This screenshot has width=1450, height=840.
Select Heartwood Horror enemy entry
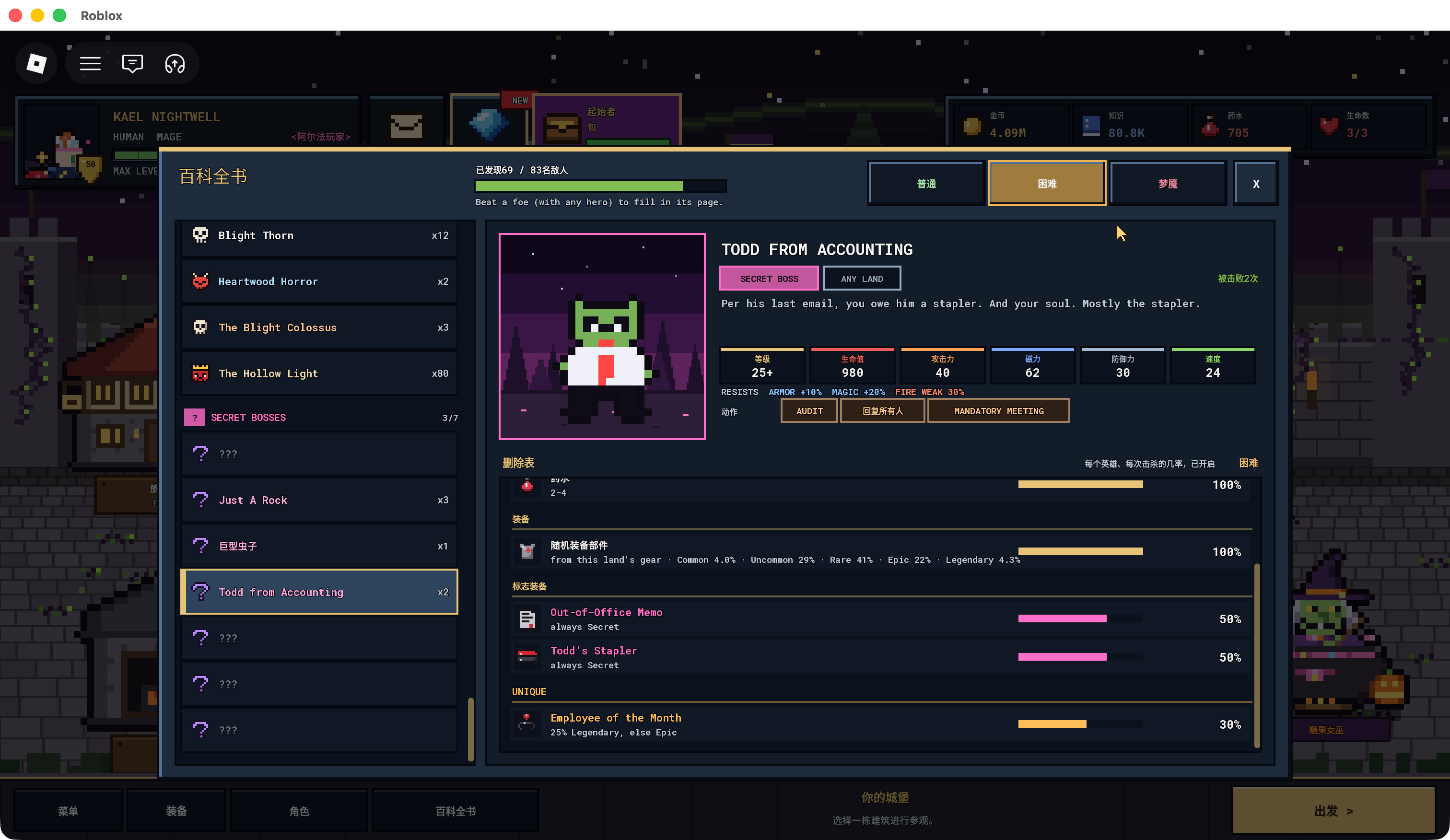[319, 281]
